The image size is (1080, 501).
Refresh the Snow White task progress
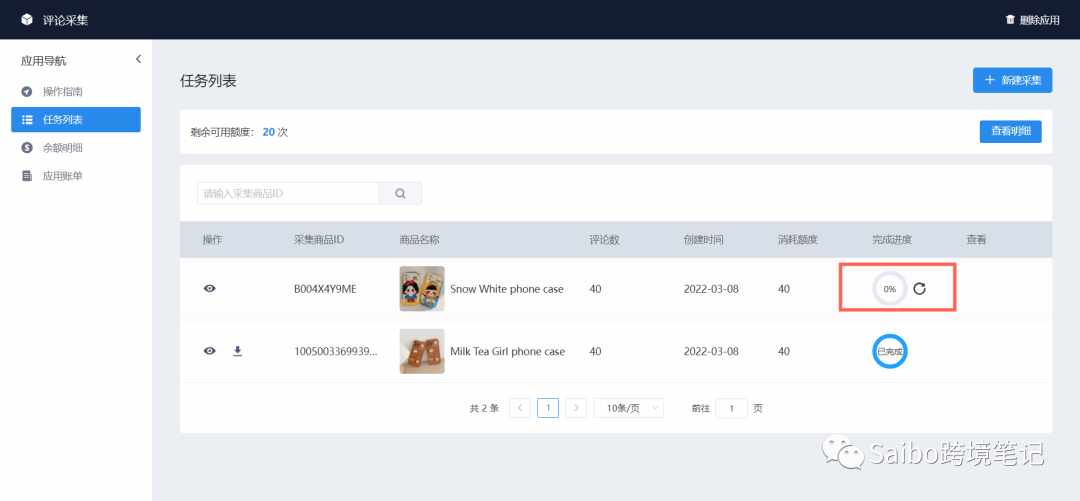click(x=920, y=289)
